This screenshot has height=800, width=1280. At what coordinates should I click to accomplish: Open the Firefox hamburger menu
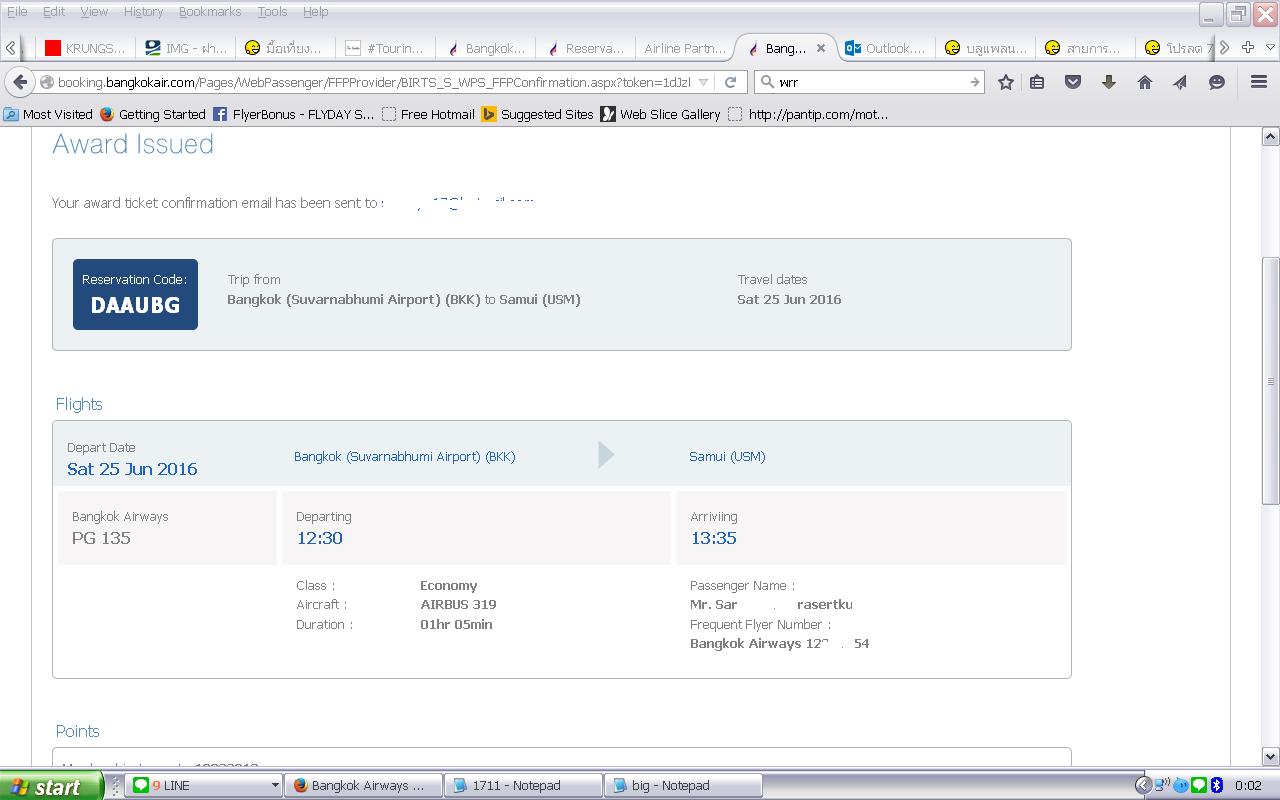click(x=1259, y=82)
